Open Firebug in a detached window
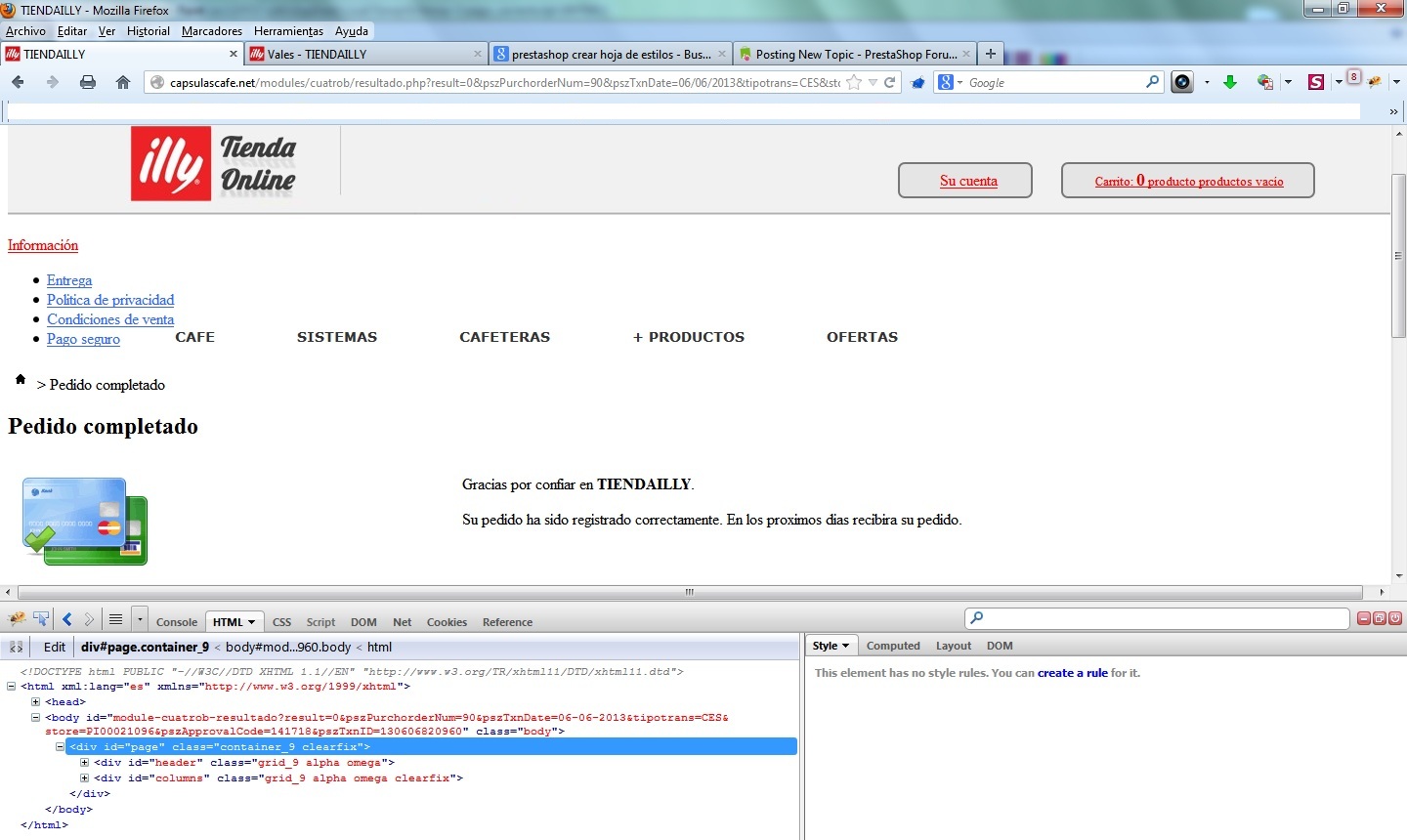Screen dimensions: 1407x840 [1380, 618]
